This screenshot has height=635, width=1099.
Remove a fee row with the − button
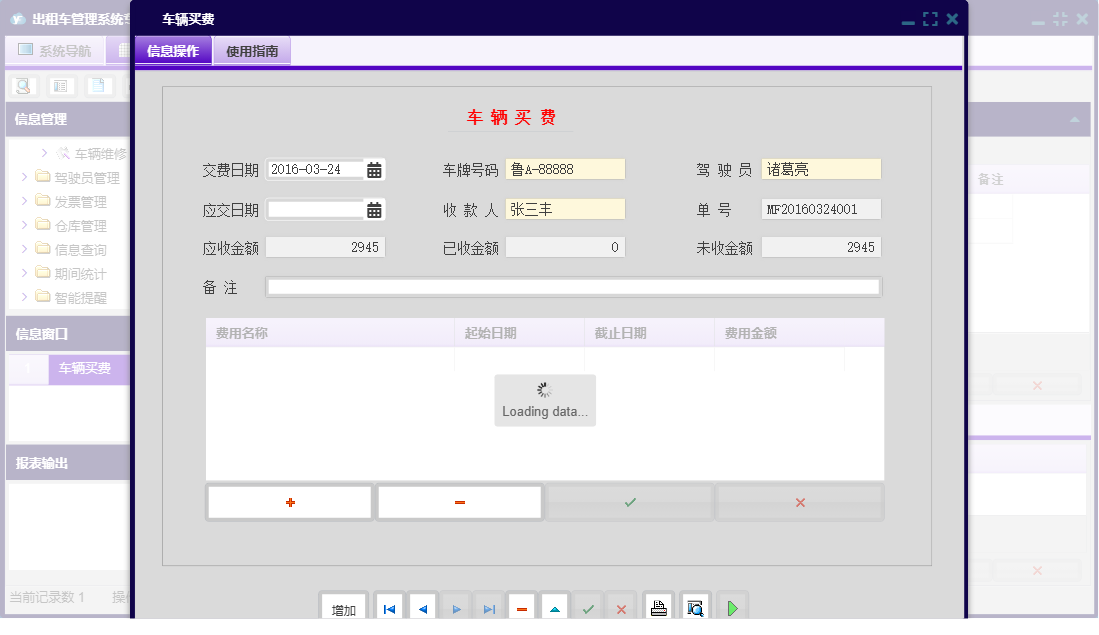[x=459, y=502]
